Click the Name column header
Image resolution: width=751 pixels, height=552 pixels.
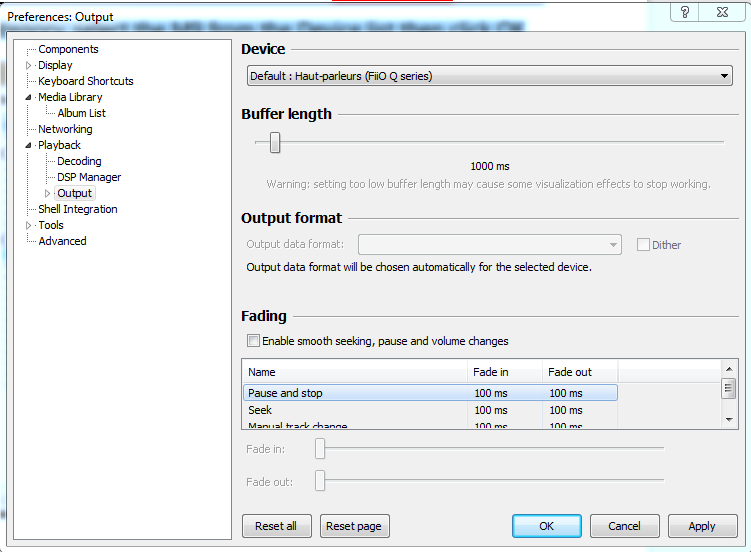coord(354,372)
